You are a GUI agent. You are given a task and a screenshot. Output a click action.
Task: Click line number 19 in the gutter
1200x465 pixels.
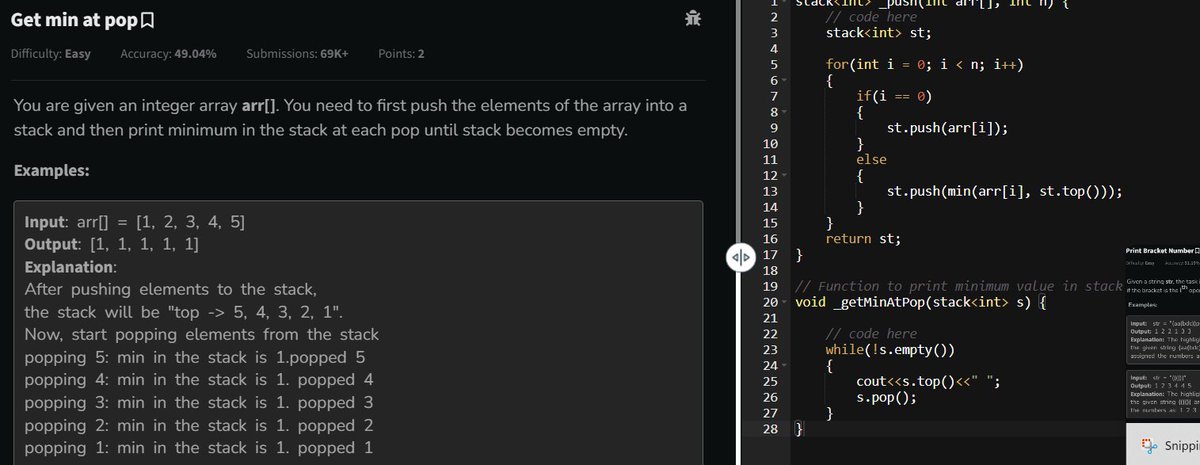tap(769, 287)
